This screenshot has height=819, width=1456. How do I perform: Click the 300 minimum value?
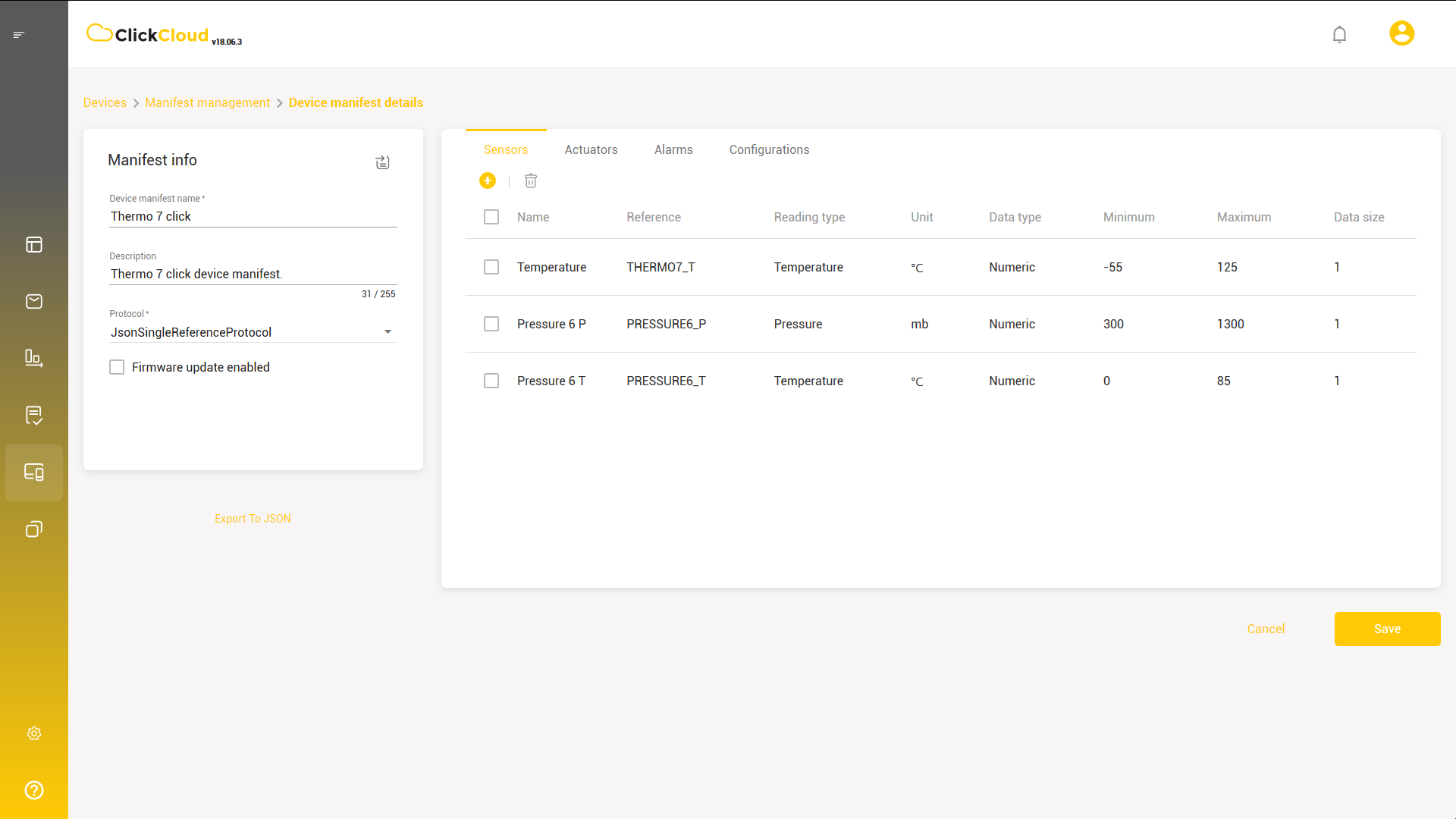click(x=1113, y=324)
